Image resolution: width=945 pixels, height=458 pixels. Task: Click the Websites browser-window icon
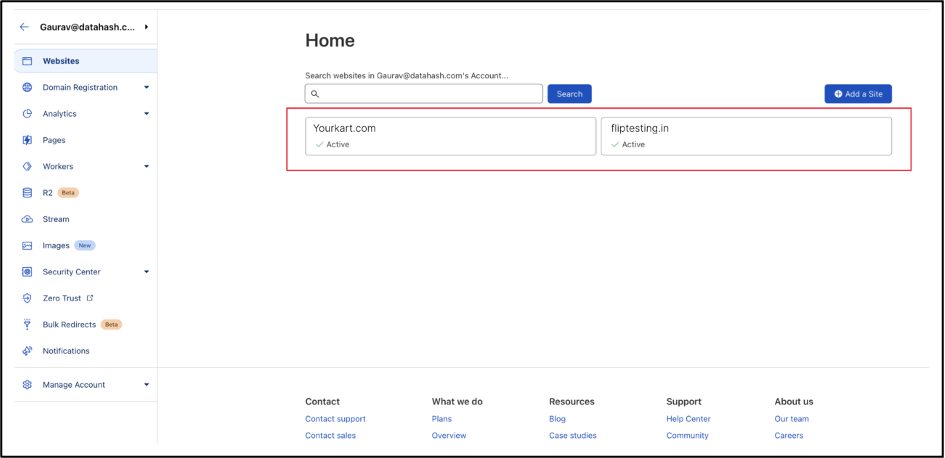(x=27, y=61)
